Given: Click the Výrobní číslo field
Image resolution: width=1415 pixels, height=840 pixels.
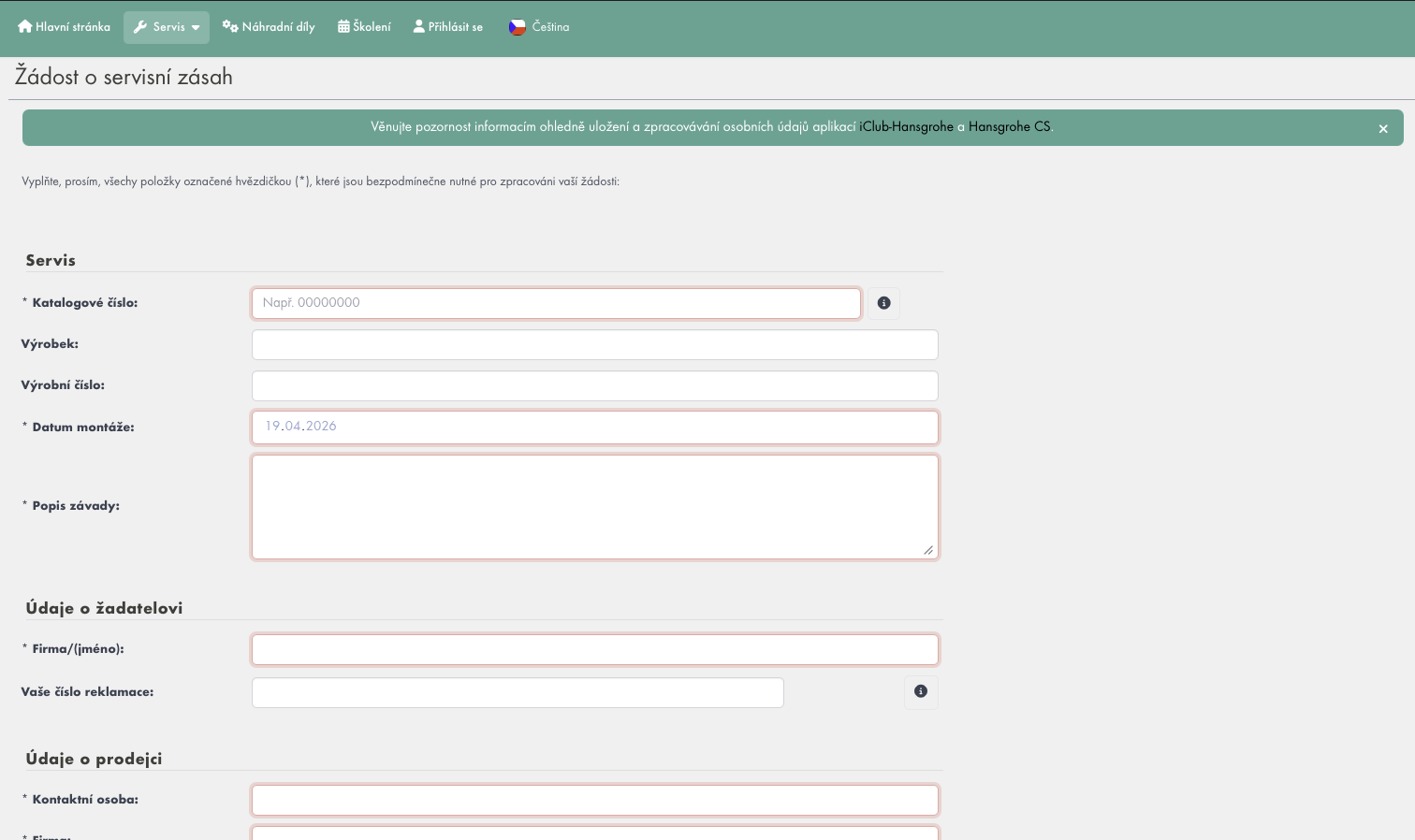Looking at the screenshot, I should click(x=594, y=385).
